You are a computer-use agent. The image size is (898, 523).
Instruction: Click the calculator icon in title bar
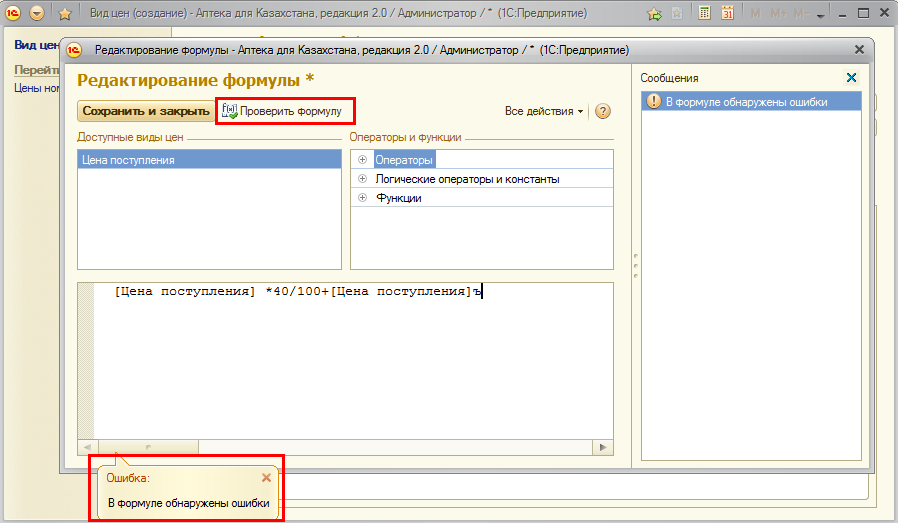click(705, 14)
